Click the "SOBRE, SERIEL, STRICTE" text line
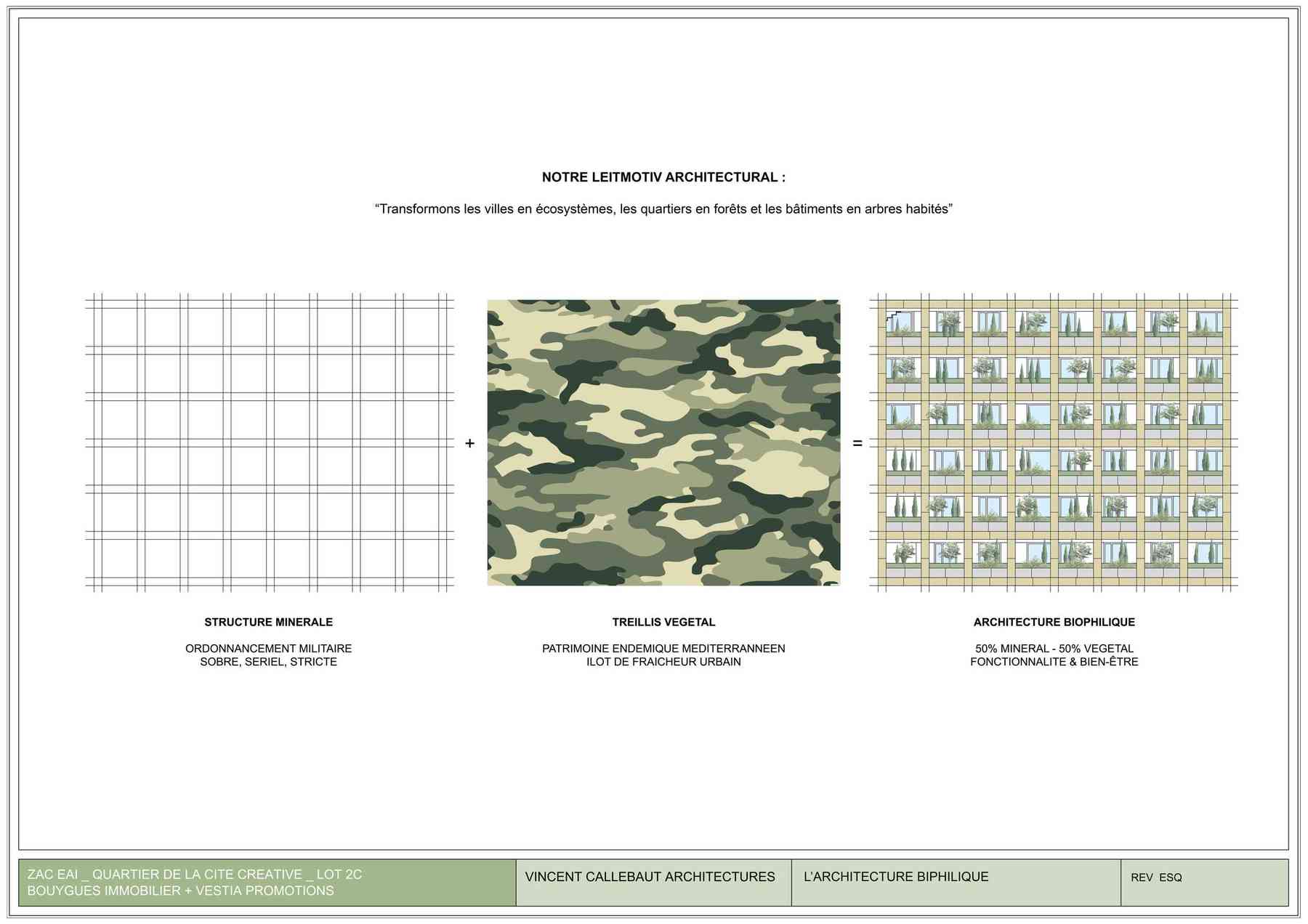 268,662
